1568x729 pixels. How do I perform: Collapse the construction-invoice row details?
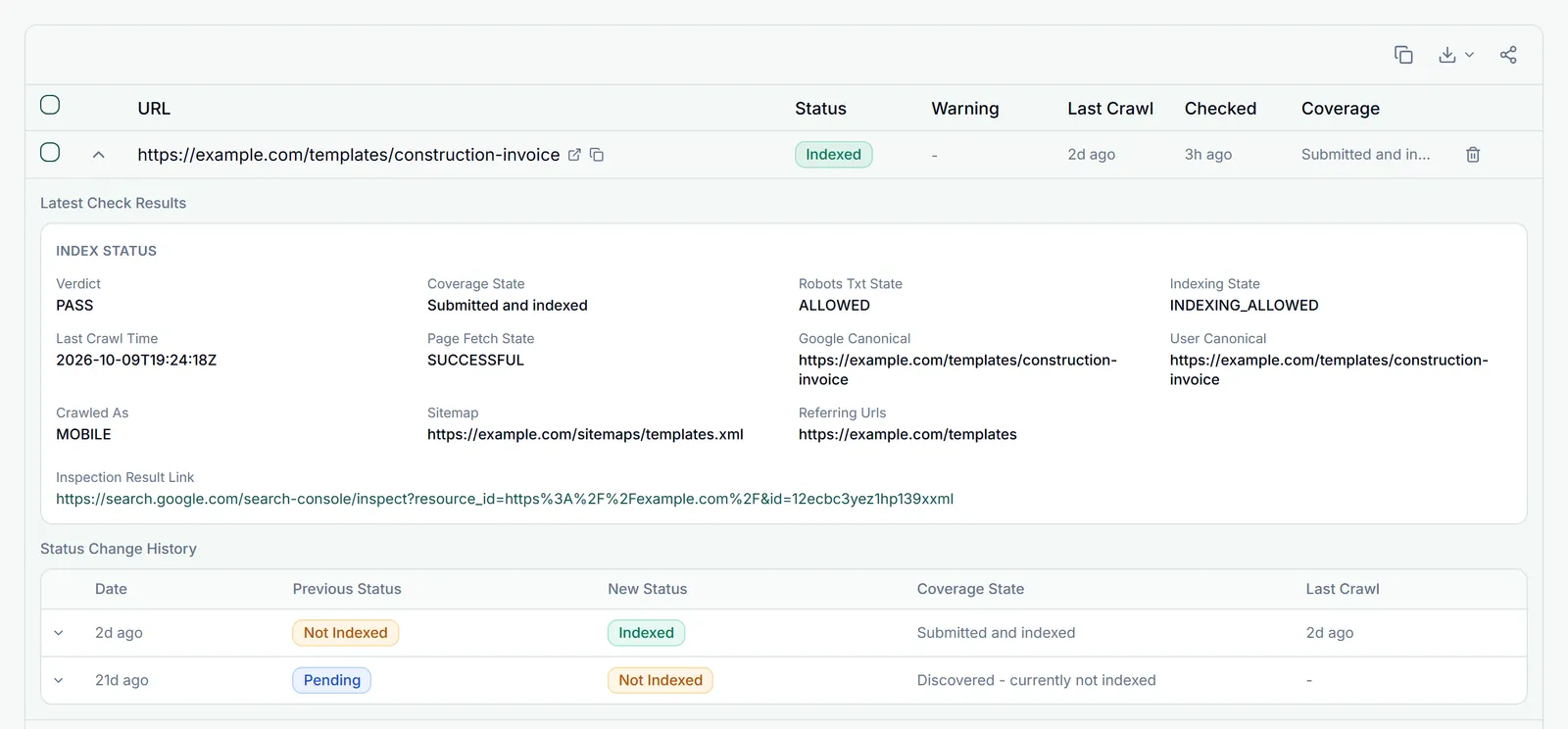click(99, 155)
